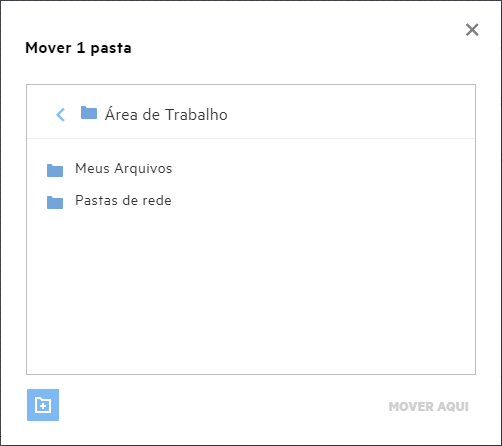502x446 pixels.
Task: Click the MOVER AQUI button
Action: pyautogui.click(x=429, y=407)
